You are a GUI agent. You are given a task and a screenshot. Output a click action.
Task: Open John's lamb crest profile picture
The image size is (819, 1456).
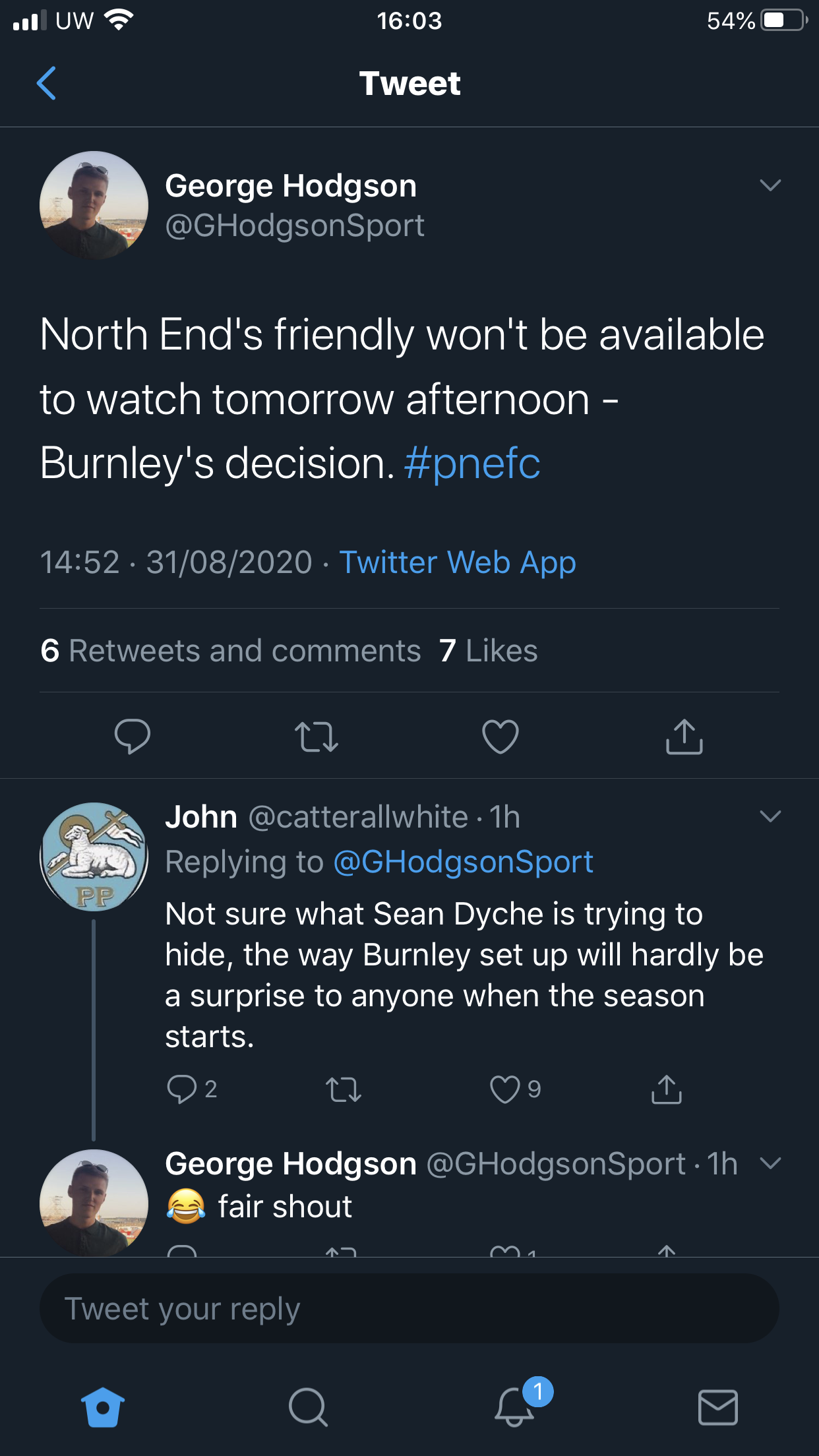[94, 857]
